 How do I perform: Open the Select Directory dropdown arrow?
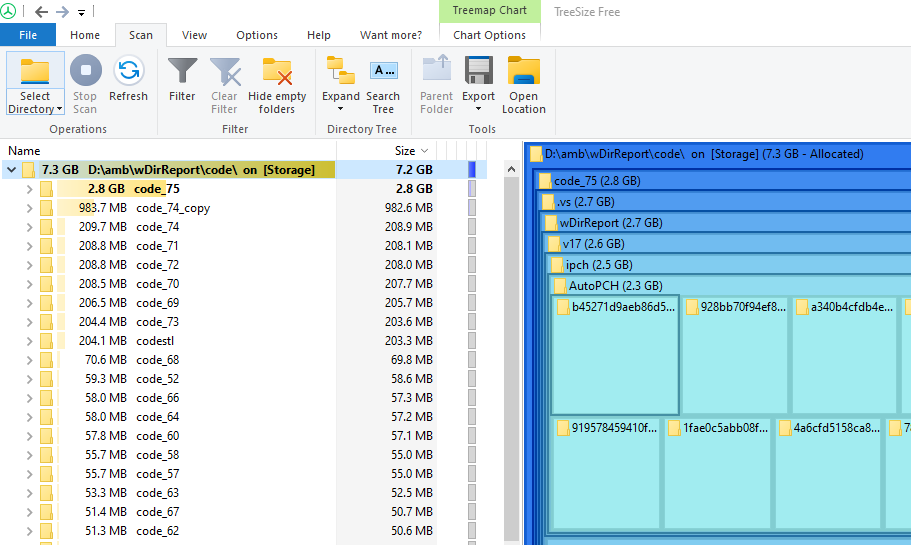[x=59, y=109]
